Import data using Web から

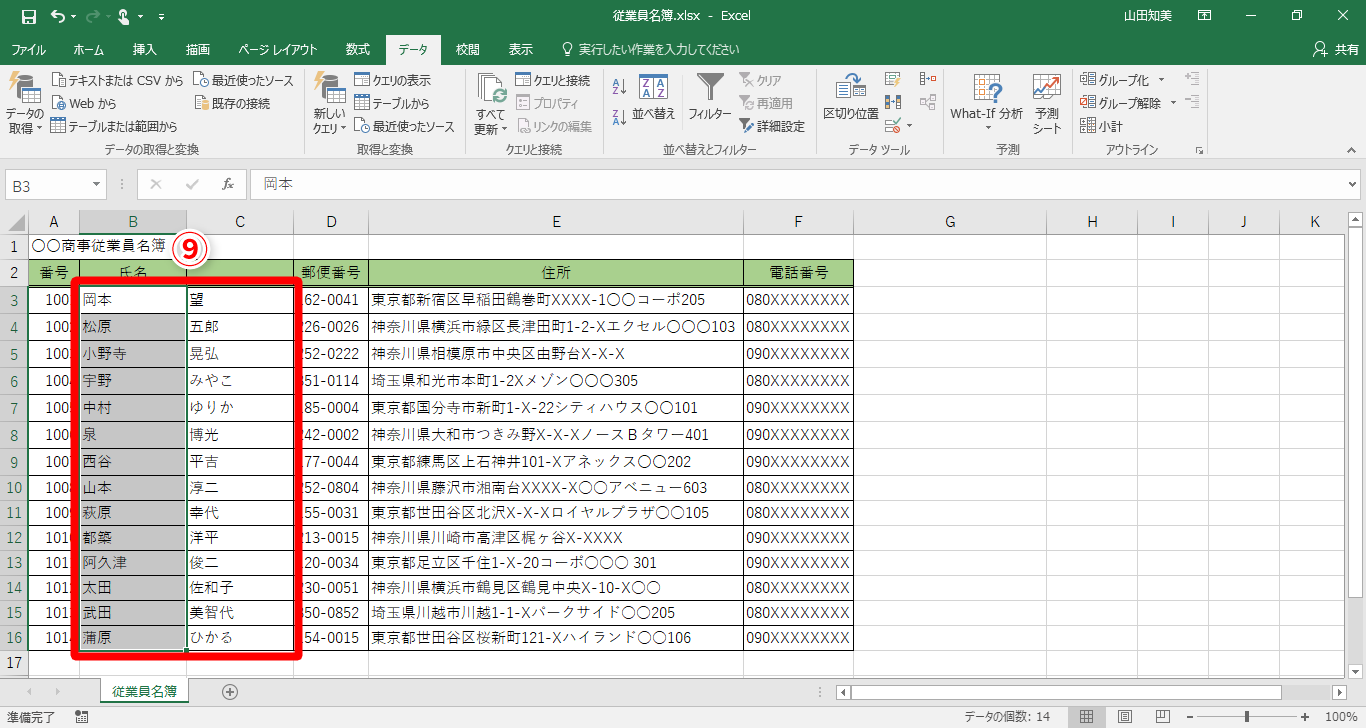coord(84,103)
